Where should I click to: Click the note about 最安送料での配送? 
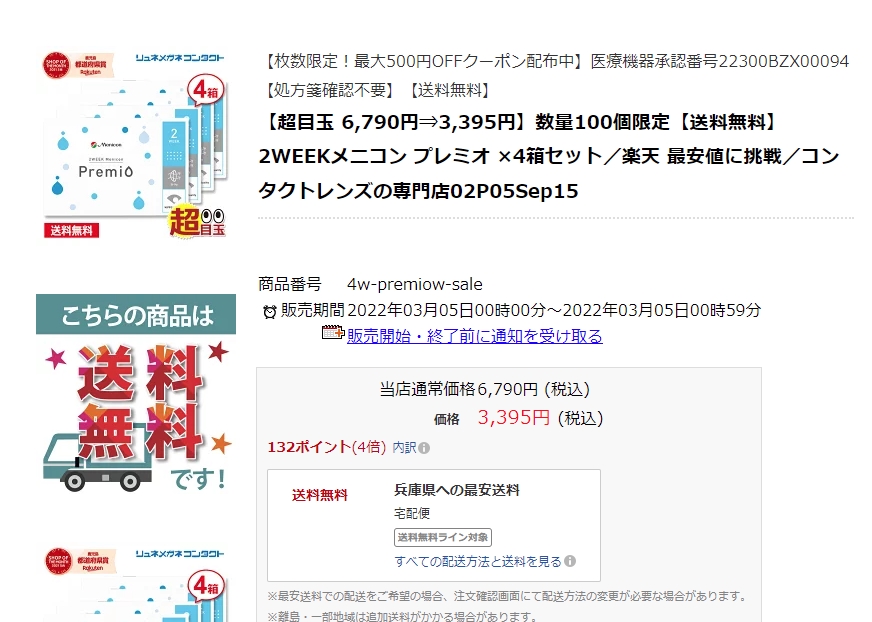(508, 596)
